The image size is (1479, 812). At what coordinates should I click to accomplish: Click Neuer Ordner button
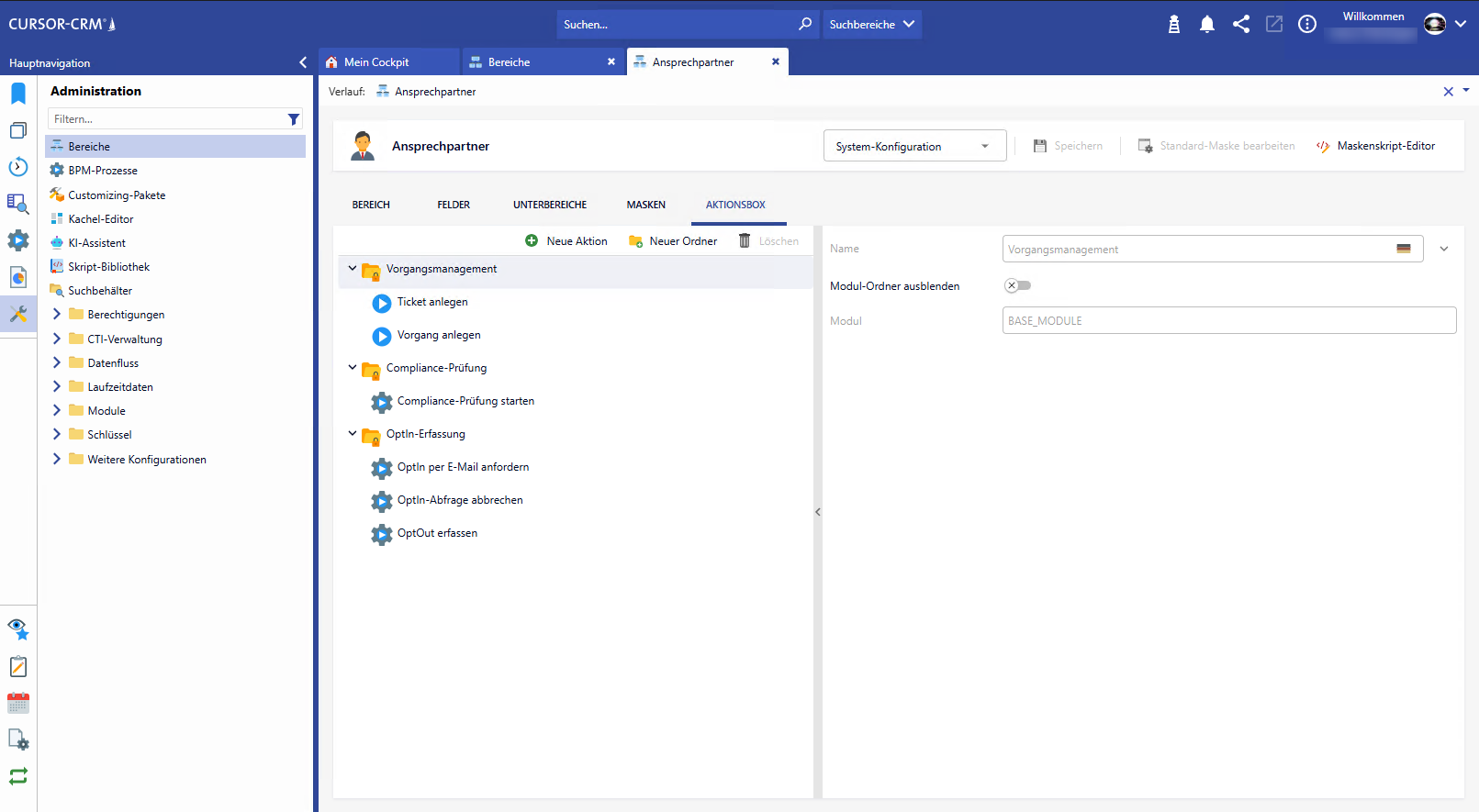point(673,241)
